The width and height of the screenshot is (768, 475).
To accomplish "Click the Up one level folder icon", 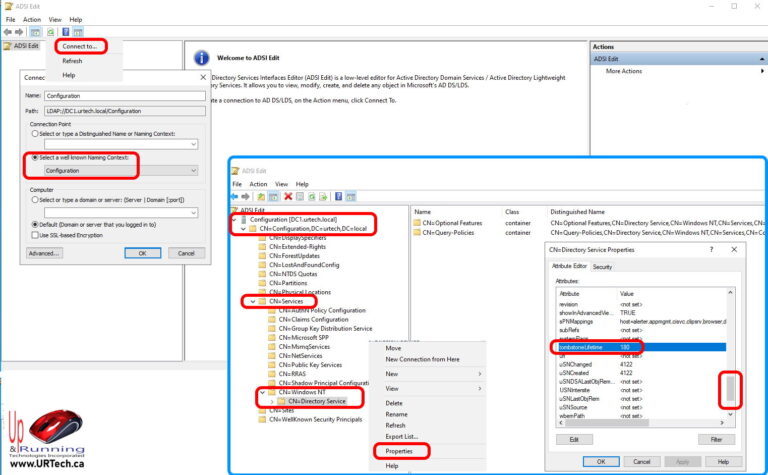I will [x=261, y=197].
